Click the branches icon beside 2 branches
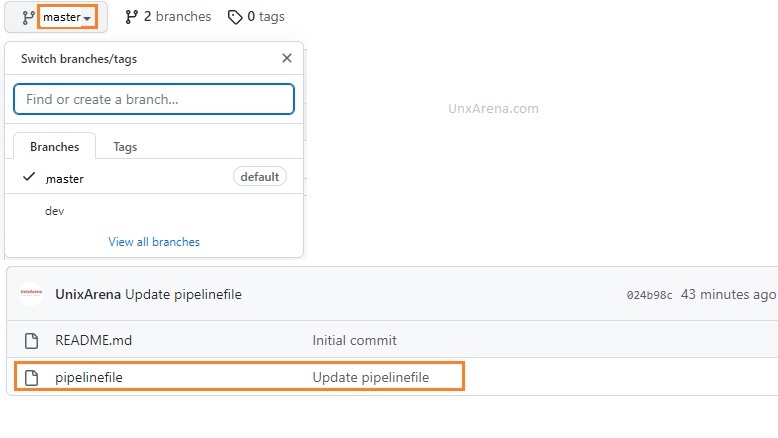Screen dimensions: 778x438 [x=131, y=17]
